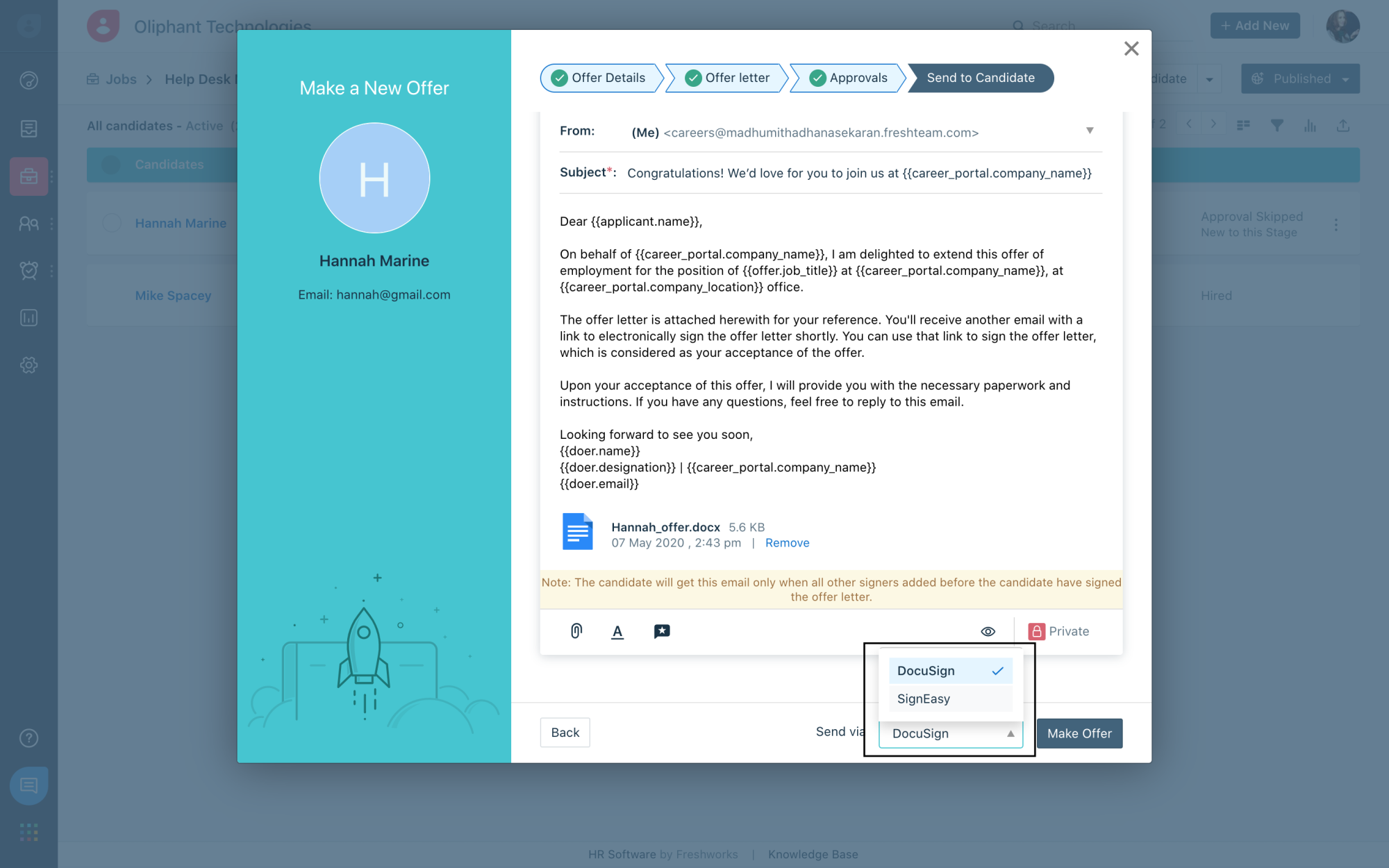1389x868 pixels.
Task: Open the candidates people icon in sidebar
Action: pos(29,224)
